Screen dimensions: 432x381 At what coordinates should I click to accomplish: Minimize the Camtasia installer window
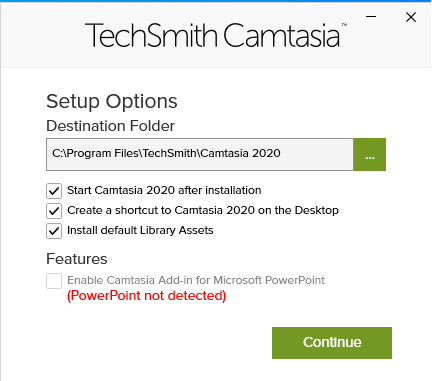point(371,17)
